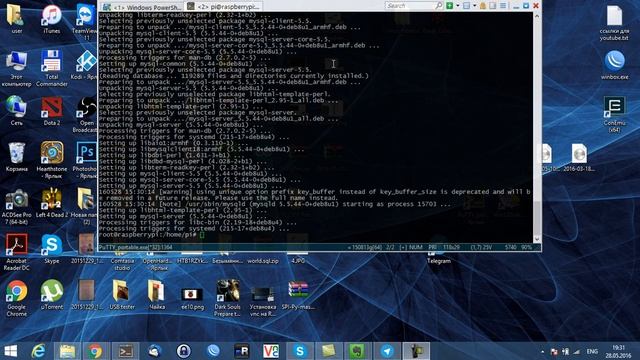
Task: Select the Recycle Bin (Корзина) icon
Action: [x=17, y=157]
